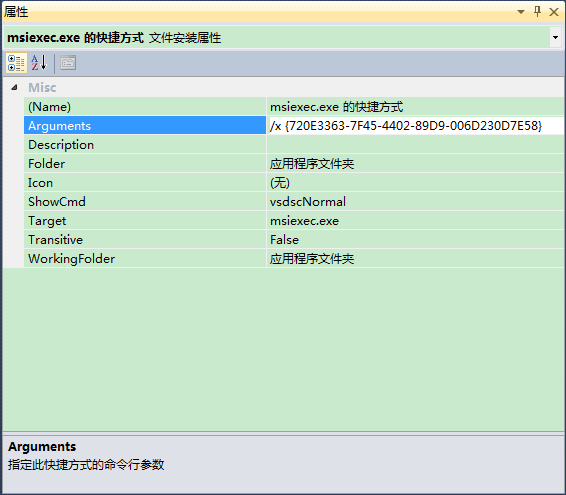
Task: Click the vsdscNormal value
Action: (x=308, y=201)
